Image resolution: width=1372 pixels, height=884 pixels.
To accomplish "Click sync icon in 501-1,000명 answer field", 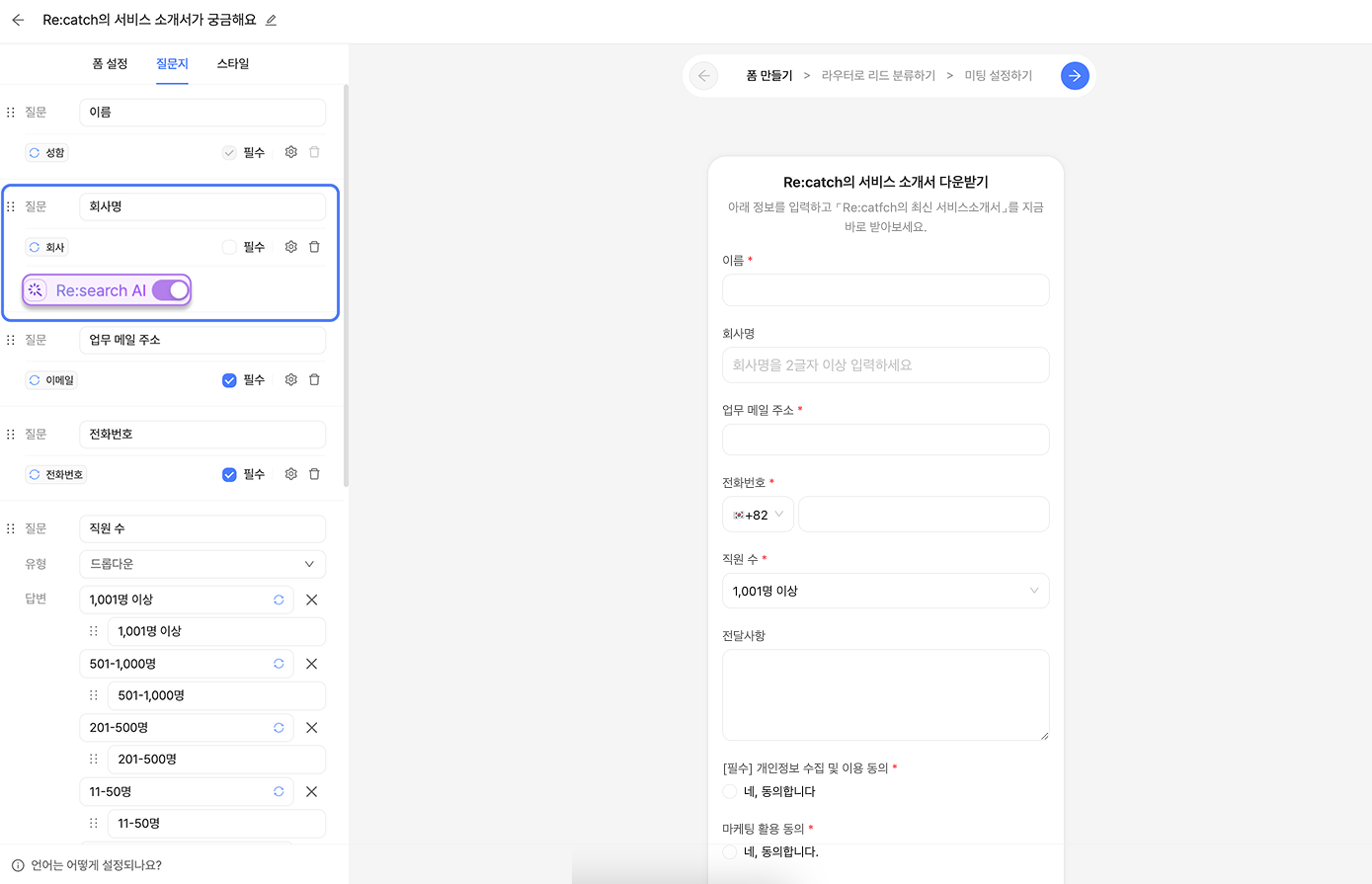I will [x=279, y=664].
